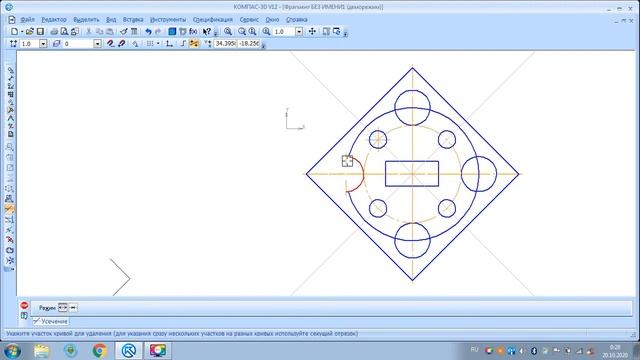Open the Файл menu
The image size is (640, 360).
pyautogui.click(x=27, y=20)
